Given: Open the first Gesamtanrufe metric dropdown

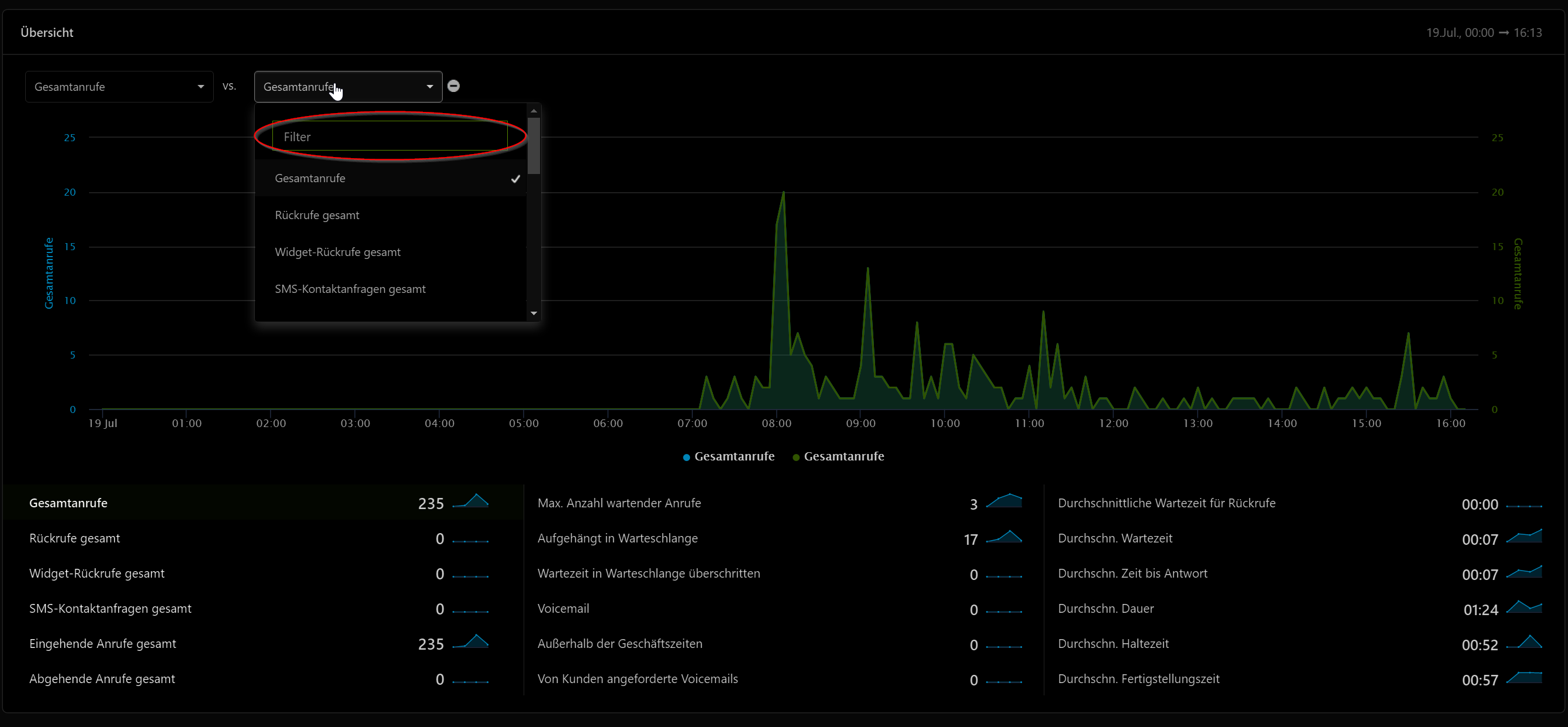Looking at the screenshot, I should point(119,87).
